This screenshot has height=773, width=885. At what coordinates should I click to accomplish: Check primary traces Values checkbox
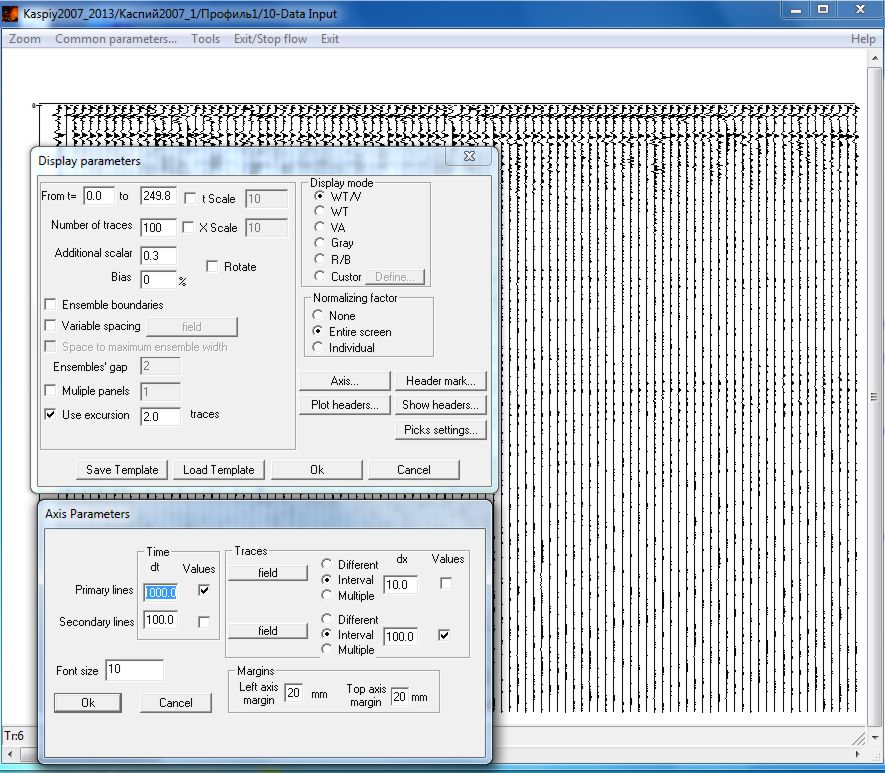(445, 583)
